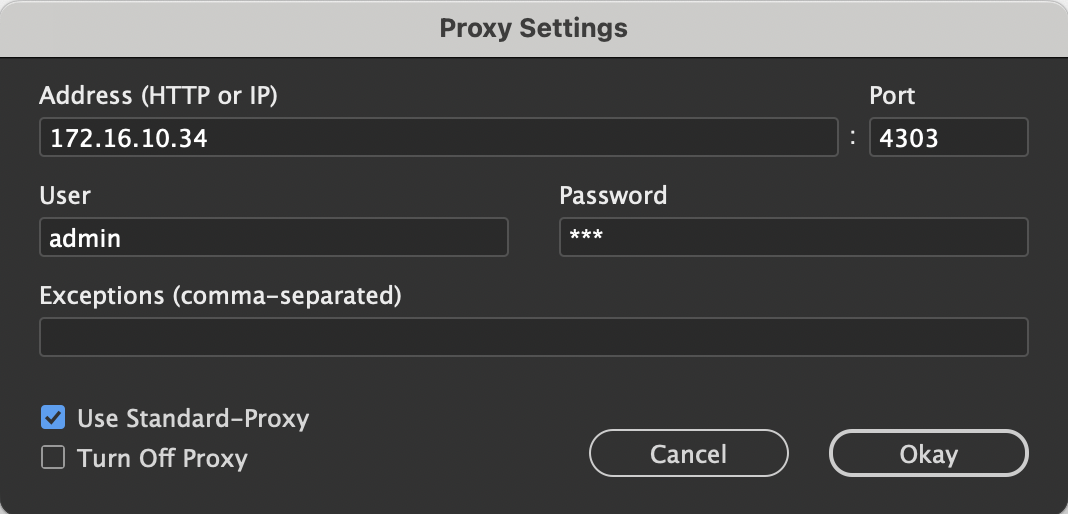Click the "User" label text

(65, 195)
